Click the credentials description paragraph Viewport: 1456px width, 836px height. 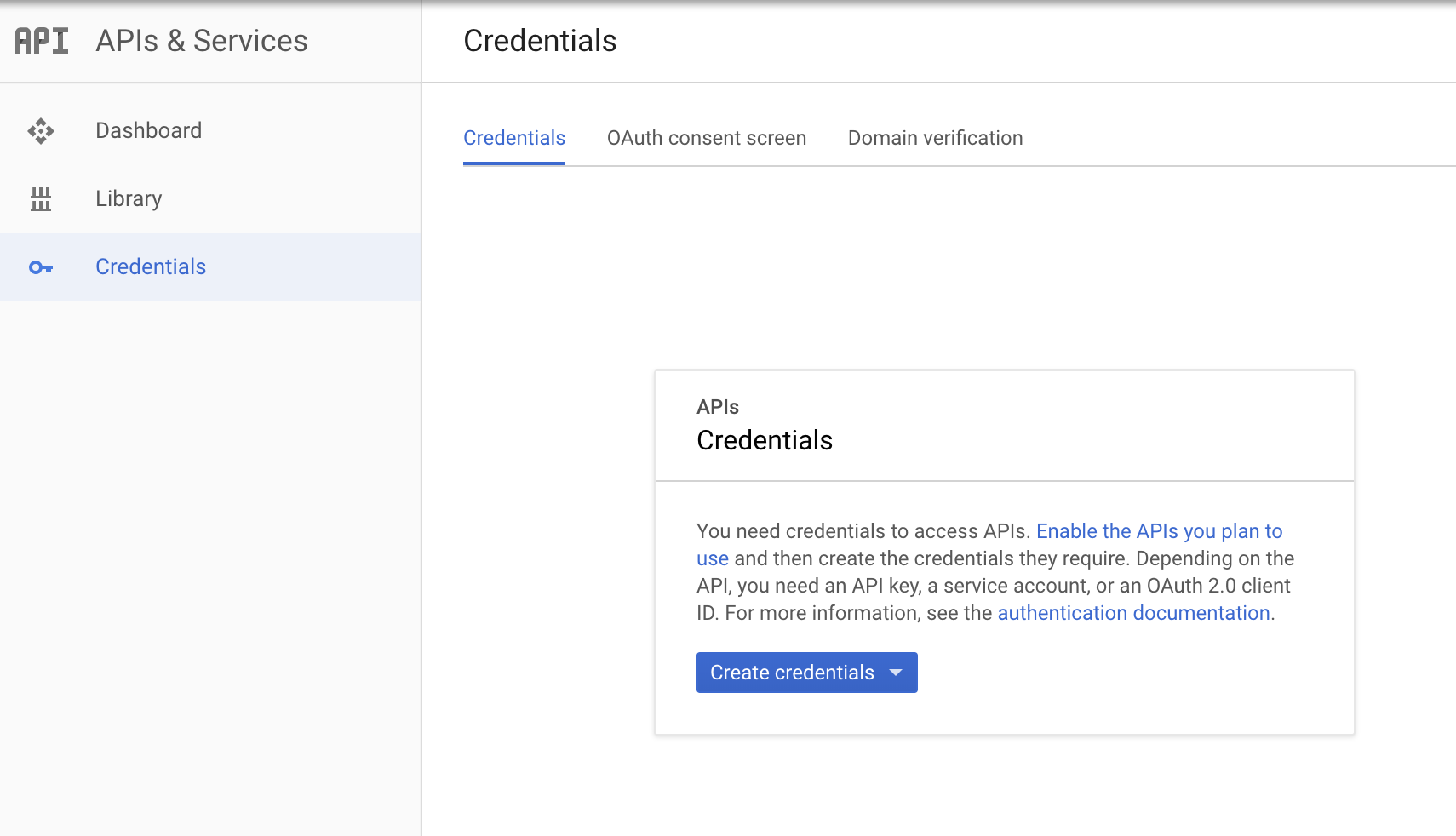click(937, 586)
